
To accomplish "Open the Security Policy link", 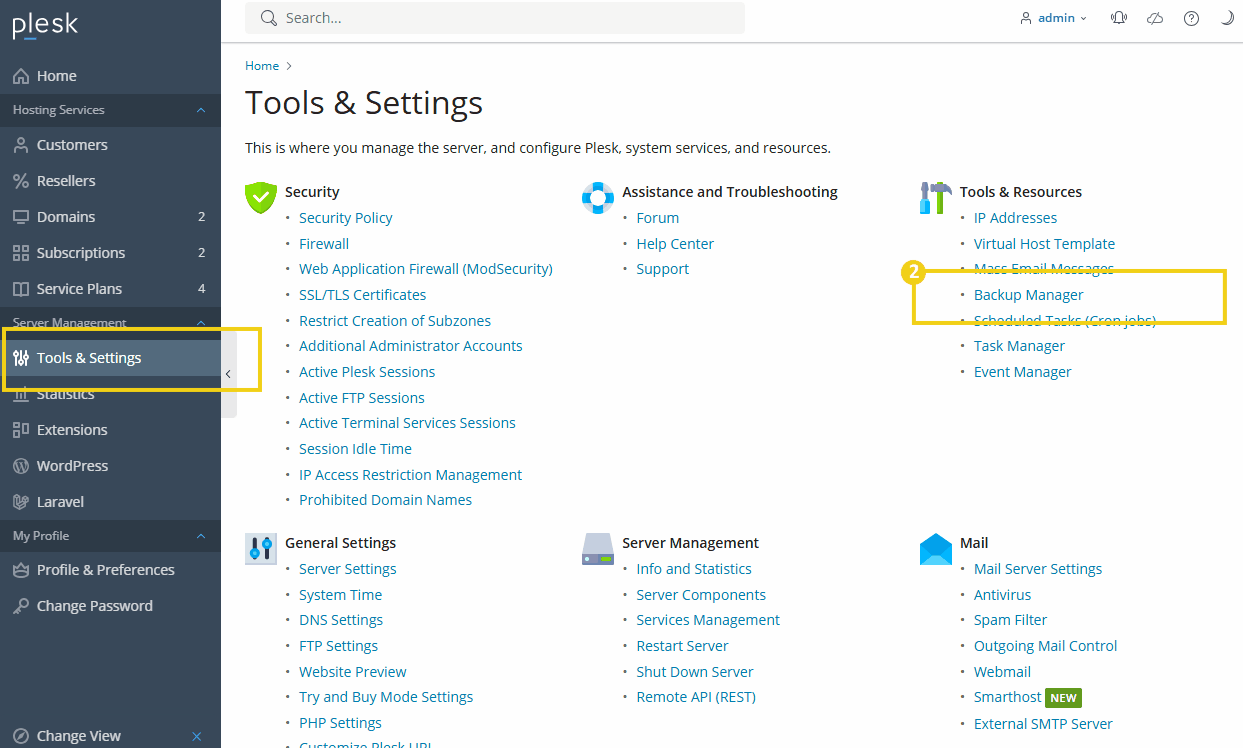I will (x=345, y=218).
